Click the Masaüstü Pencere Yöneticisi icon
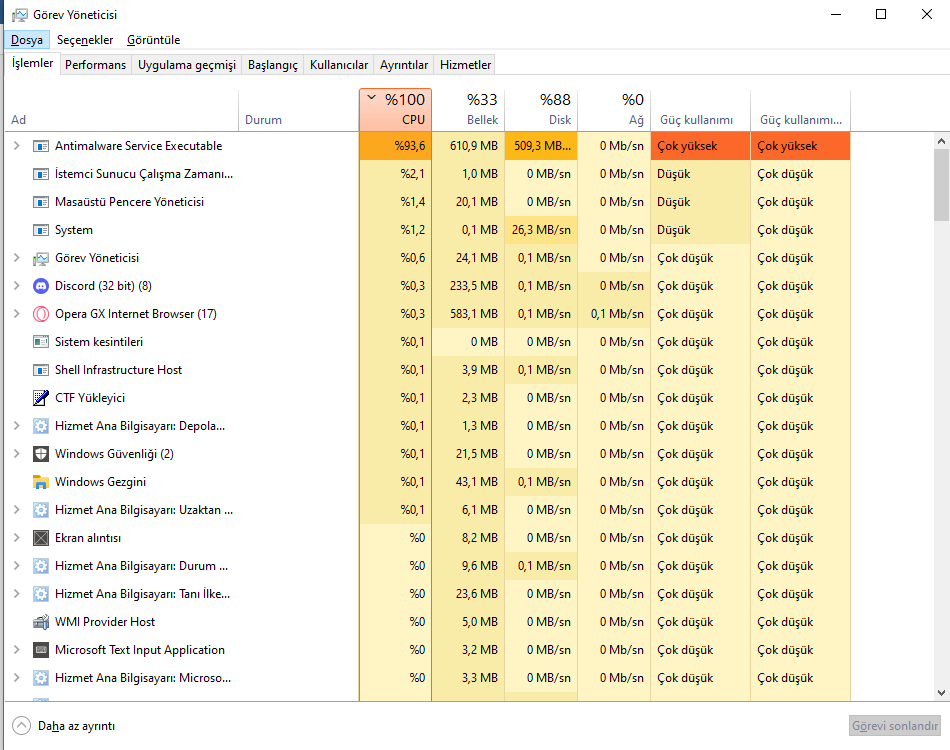 [41, 202]
